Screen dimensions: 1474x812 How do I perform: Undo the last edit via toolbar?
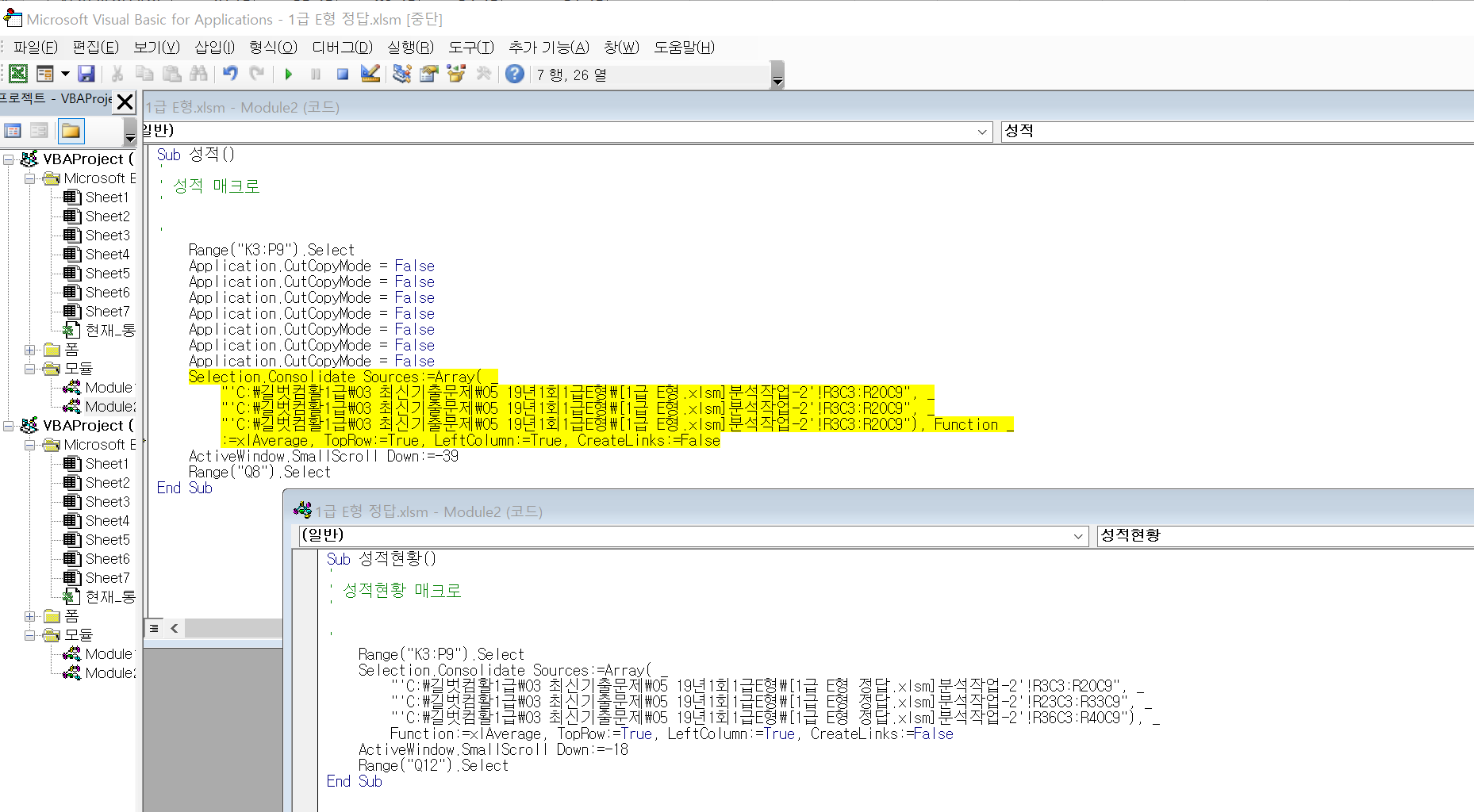click(x=230, y=75)
